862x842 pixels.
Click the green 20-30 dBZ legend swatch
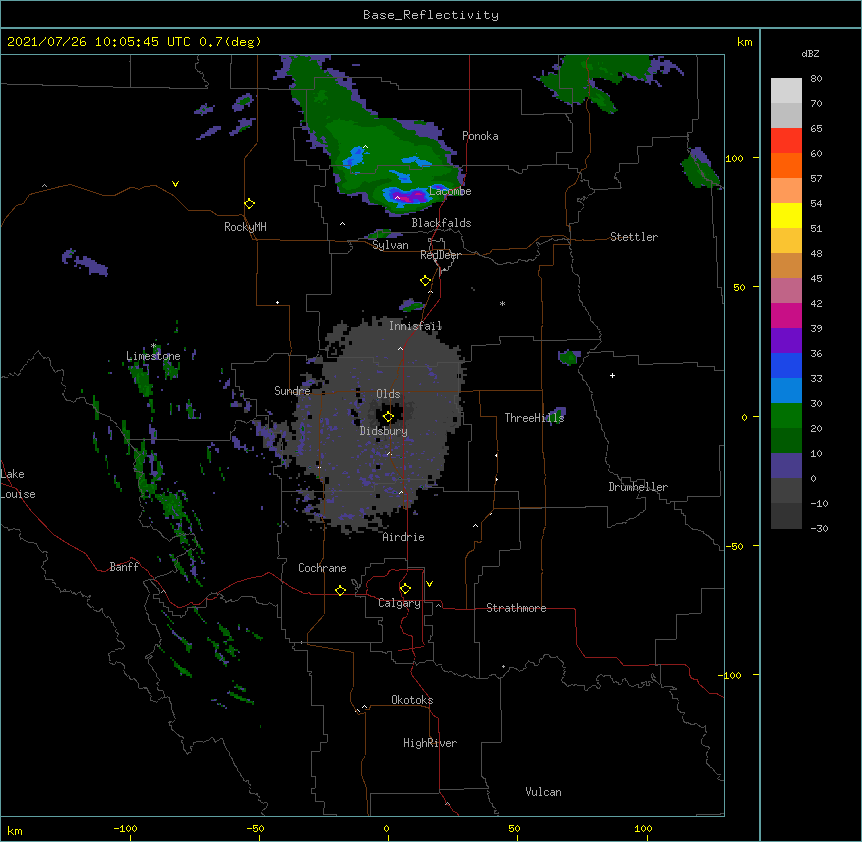tap(786, 416)
